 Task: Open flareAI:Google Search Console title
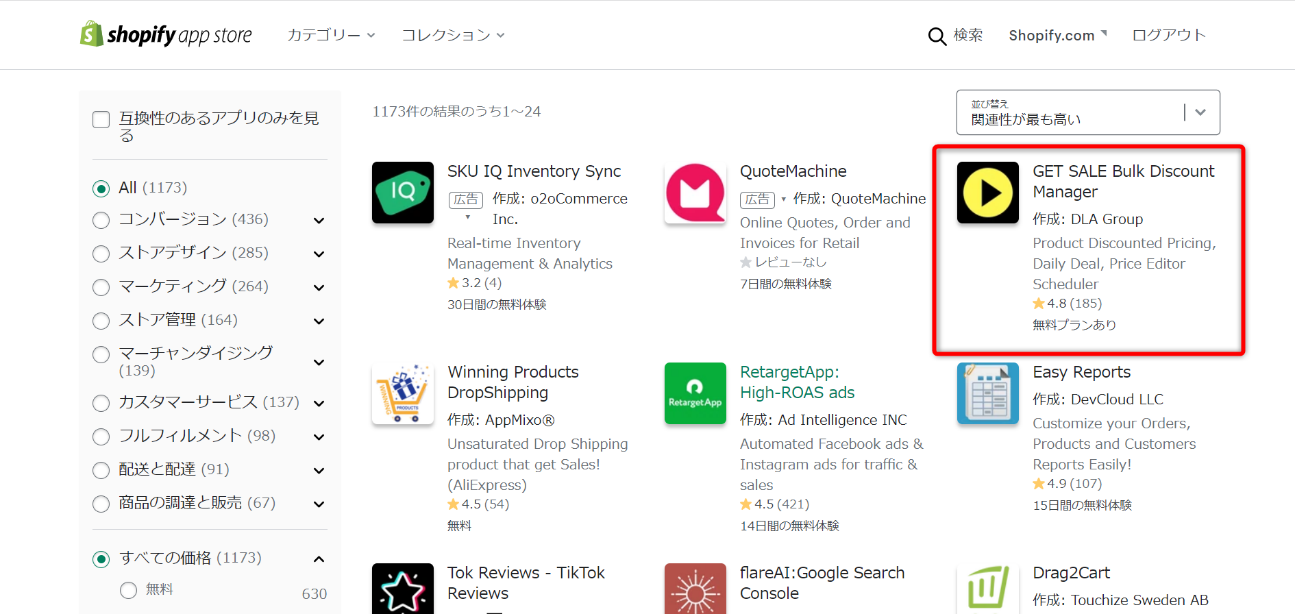coord(822,583)
